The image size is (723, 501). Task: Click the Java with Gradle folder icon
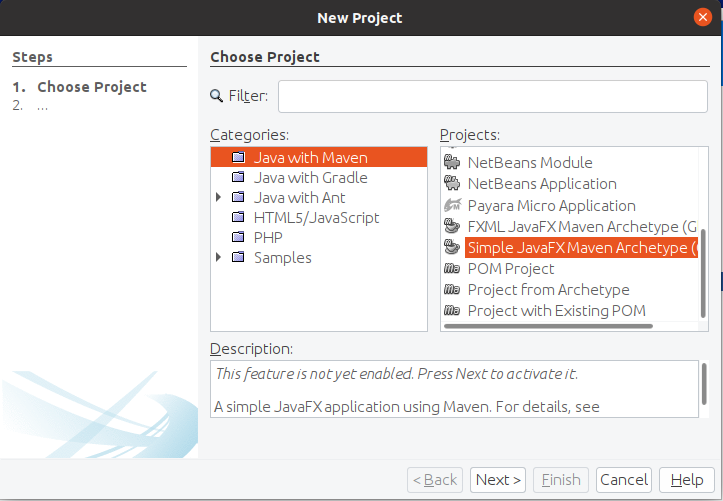click(x=238, y=178)
